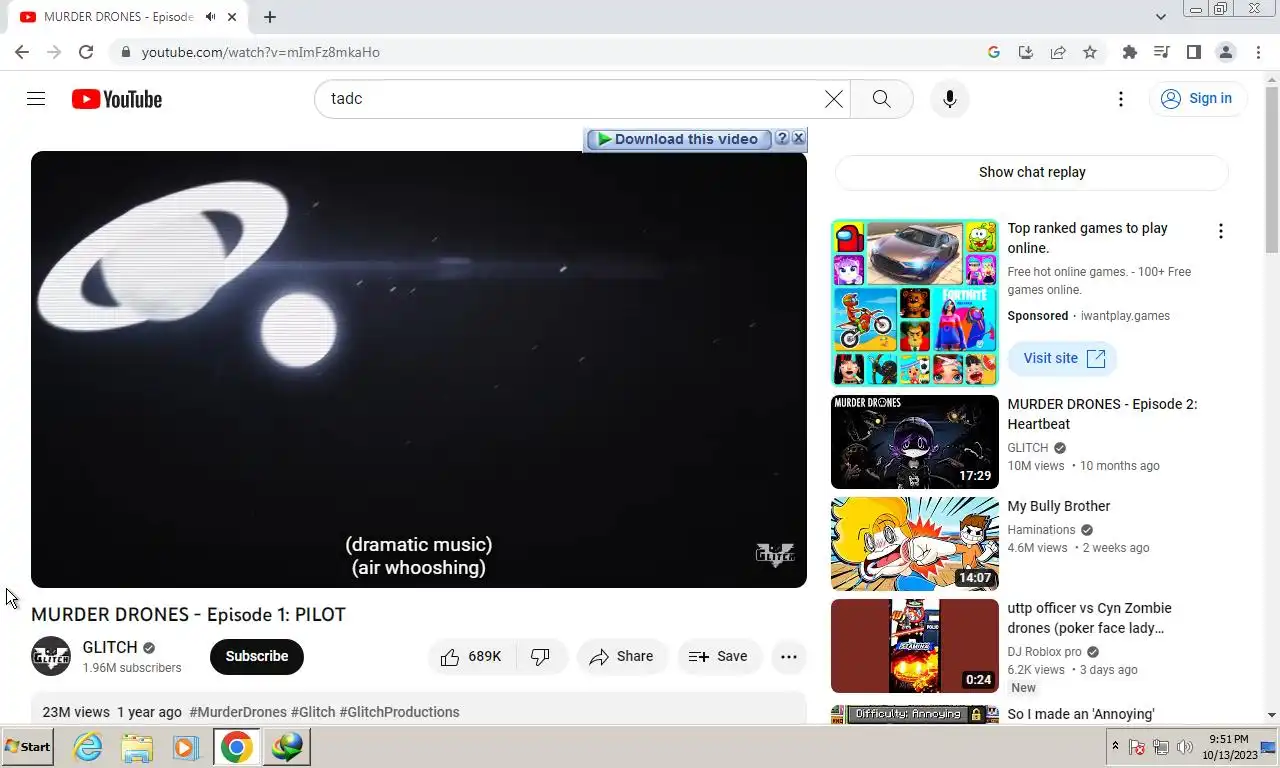Open sponsored ad options three-dot menu
Image resolution: width=1280 pixels, height=768 pixels.
[1220, 232]
